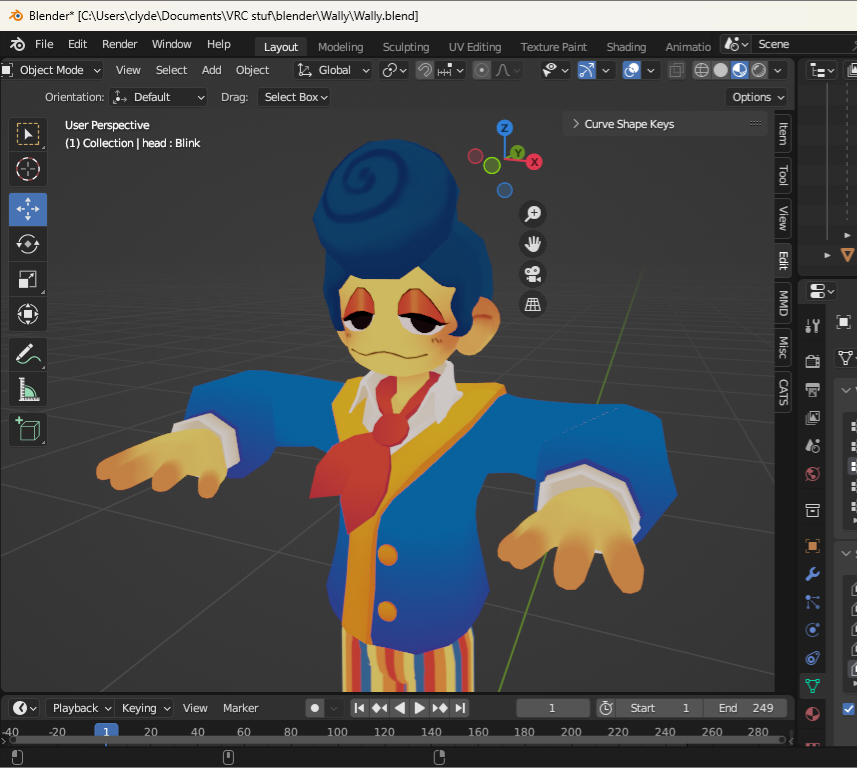Image resolution: width=857 pixels, height=768 pixels.
Task: Click the green Y axis gizmo handle
Action: (517, 152)
